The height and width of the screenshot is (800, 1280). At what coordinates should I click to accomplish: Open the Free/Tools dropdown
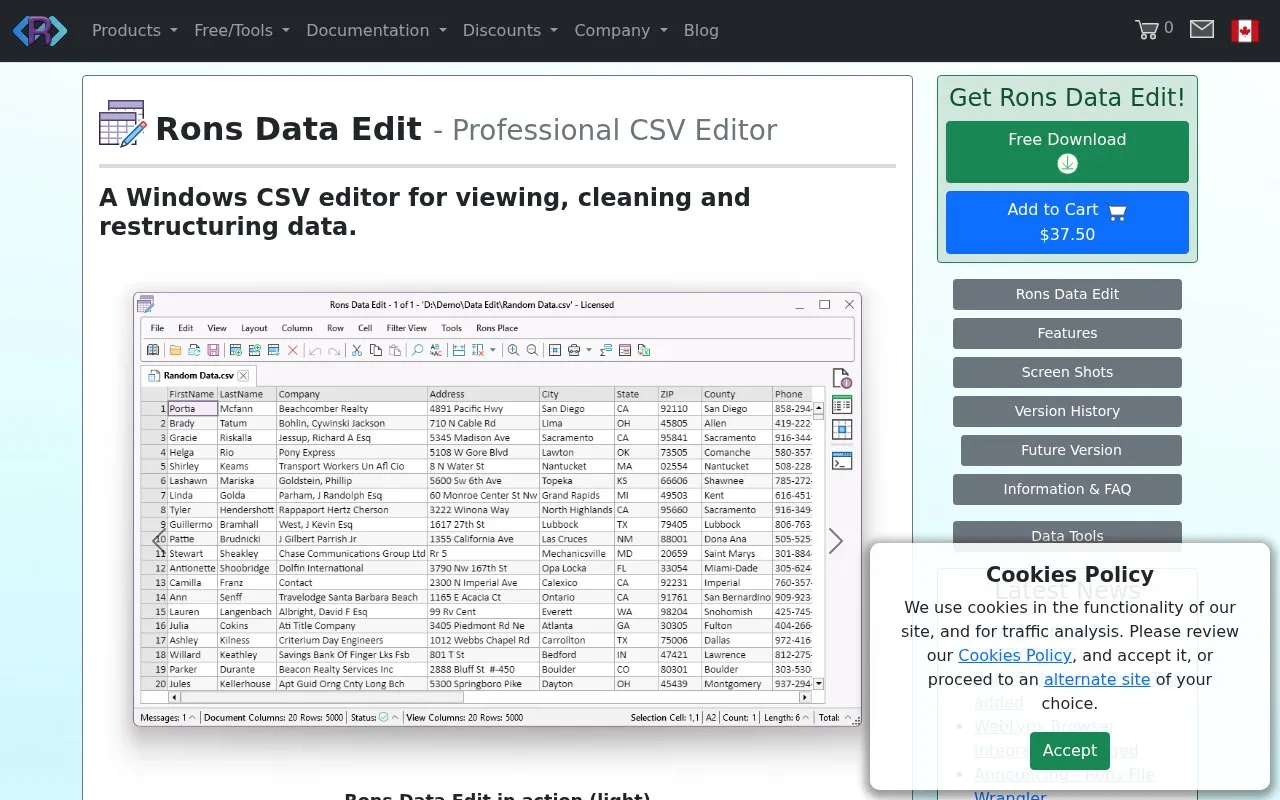[x=242, y=30]
